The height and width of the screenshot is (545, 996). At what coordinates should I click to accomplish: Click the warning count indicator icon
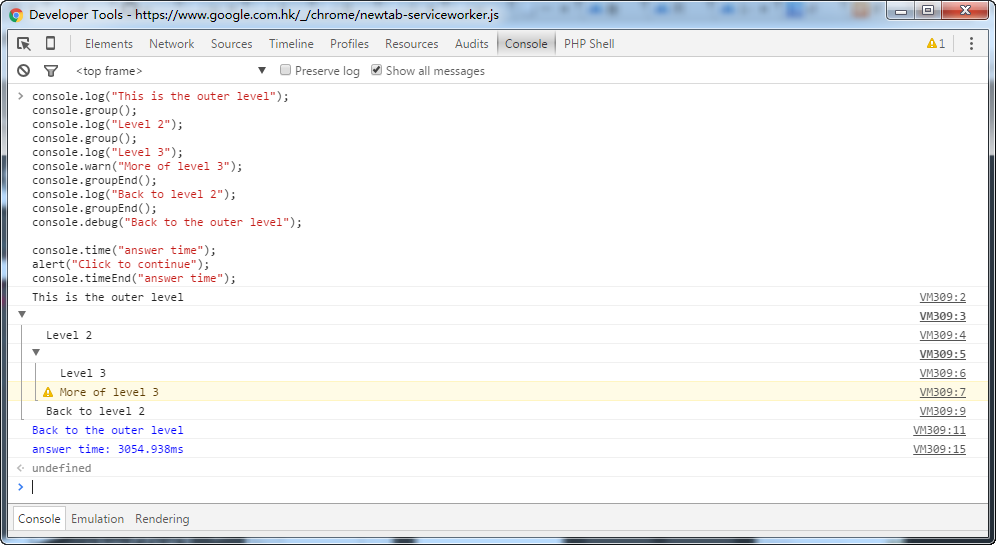coord(936,44)
